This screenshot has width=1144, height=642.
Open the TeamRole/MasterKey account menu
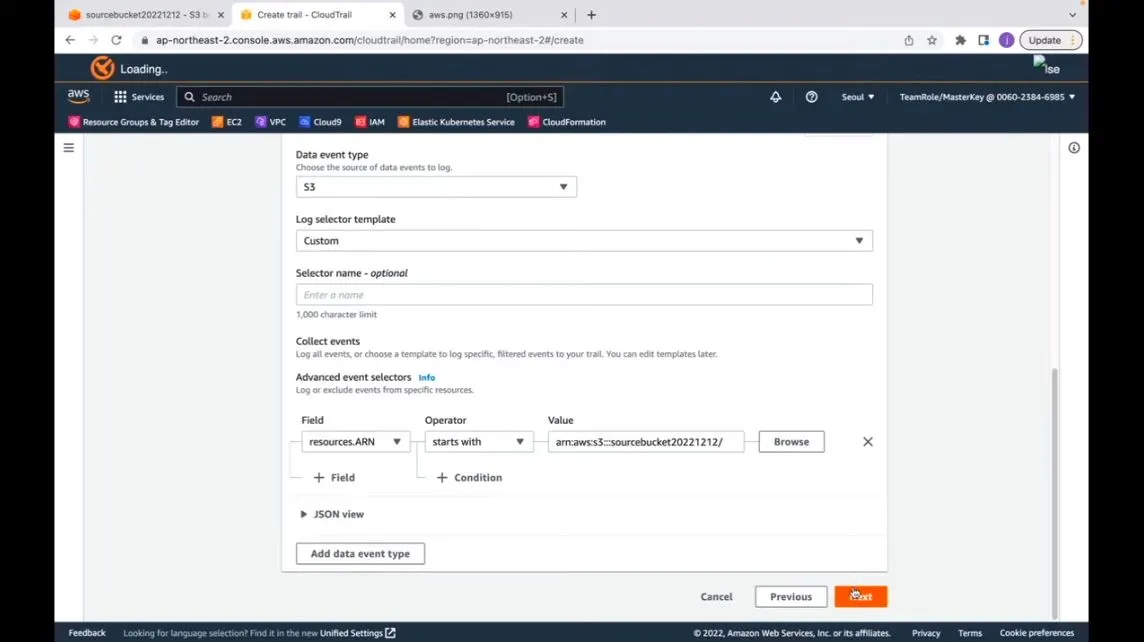point(986,96)
